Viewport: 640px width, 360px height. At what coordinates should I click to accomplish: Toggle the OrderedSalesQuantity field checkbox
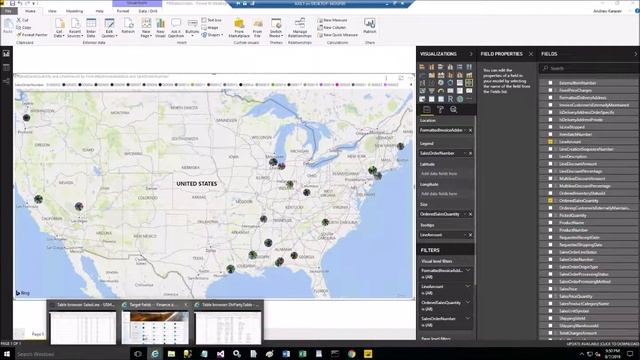(550, 200)
